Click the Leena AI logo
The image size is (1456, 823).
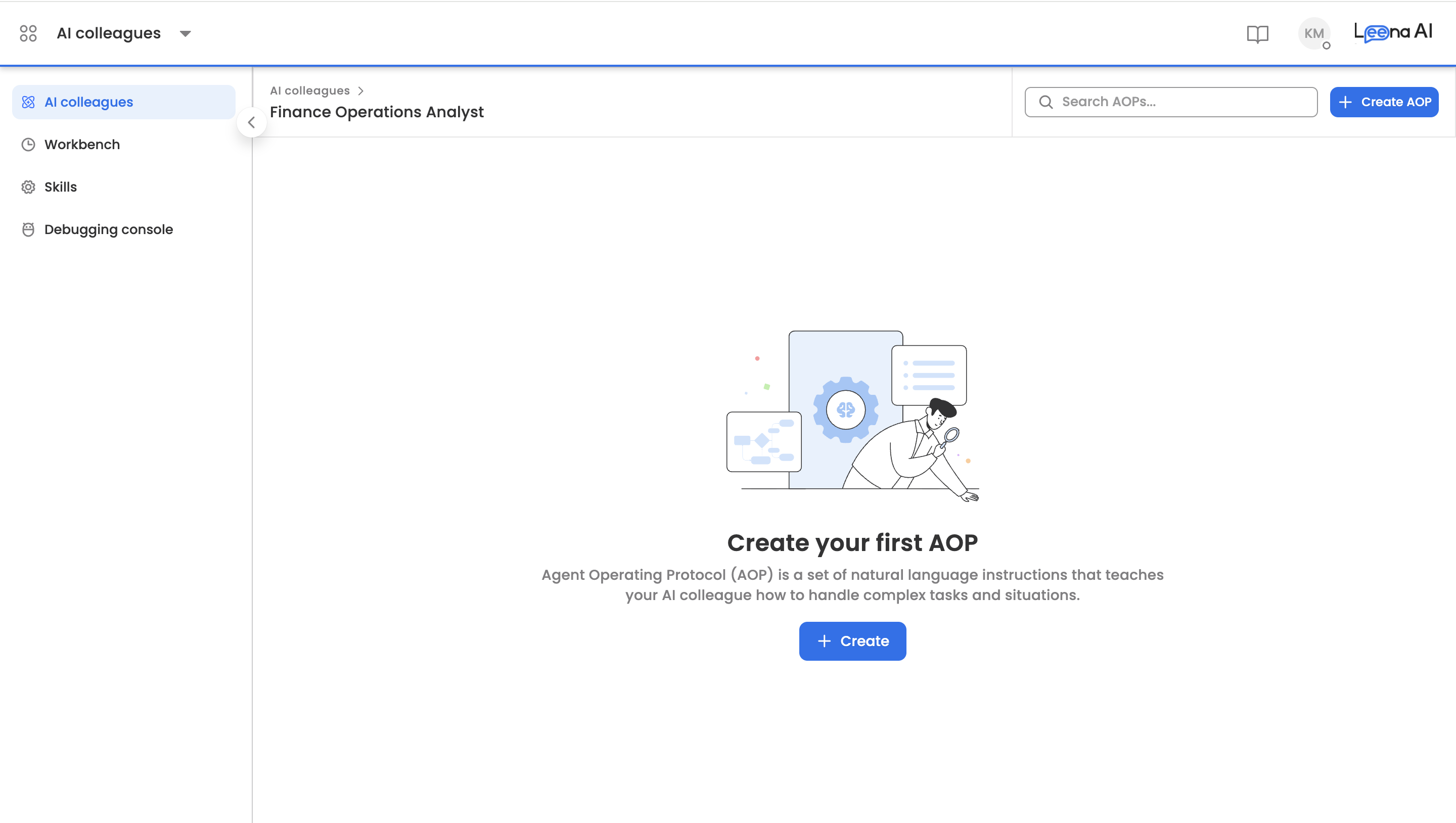click(1393, 32)
